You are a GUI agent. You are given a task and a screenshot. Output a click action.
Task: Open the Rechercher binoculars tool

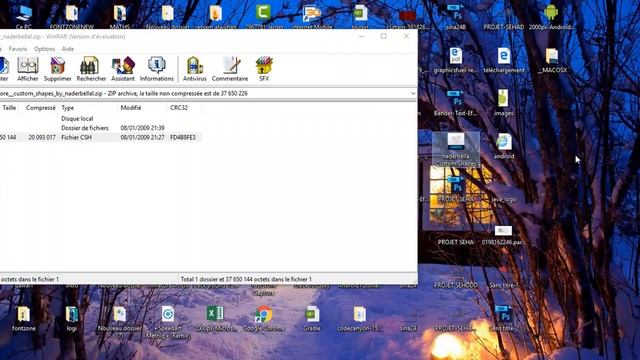tap(91, 69)
